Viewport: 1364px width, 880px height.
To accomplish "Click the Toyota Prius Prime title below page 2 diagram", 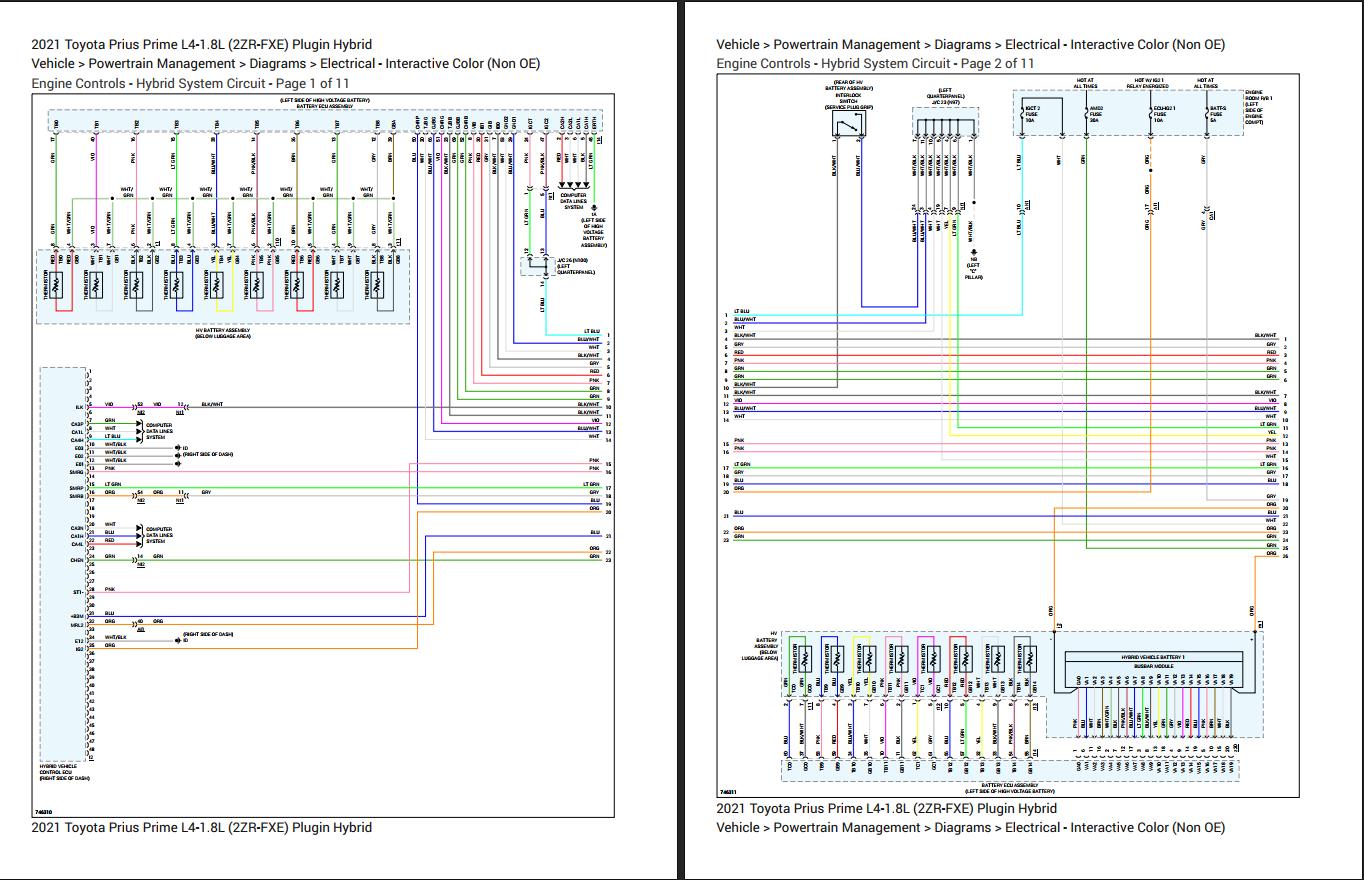I will pyautogui.click(x=886, y=808).
